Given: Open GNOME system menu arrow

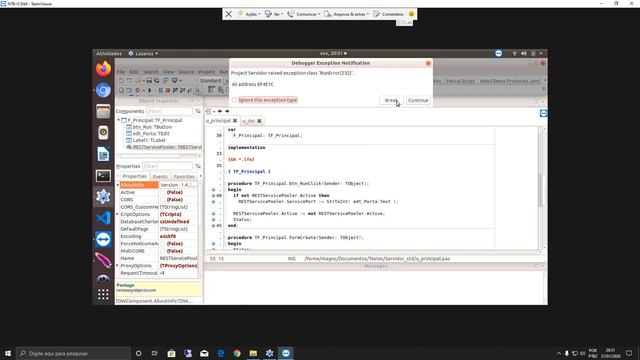Looking at the screenshot, I should point(541,53).
